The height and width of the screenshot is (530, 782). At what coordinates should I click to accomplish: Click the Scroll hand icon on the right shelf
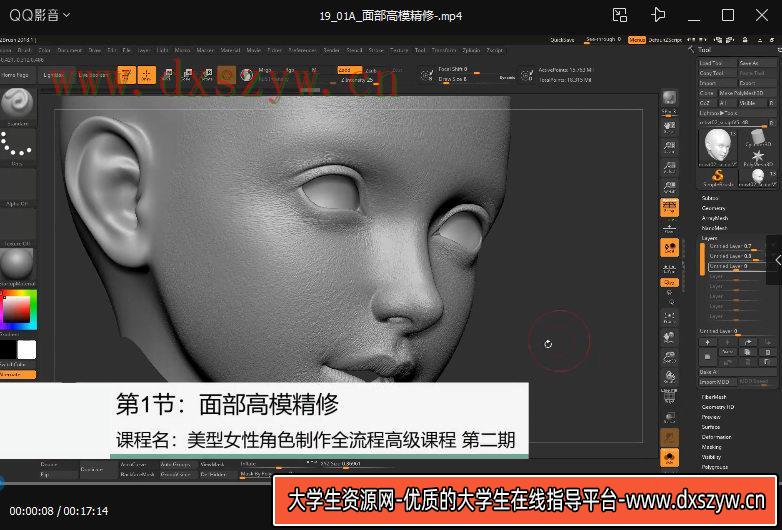coord(669,127)
